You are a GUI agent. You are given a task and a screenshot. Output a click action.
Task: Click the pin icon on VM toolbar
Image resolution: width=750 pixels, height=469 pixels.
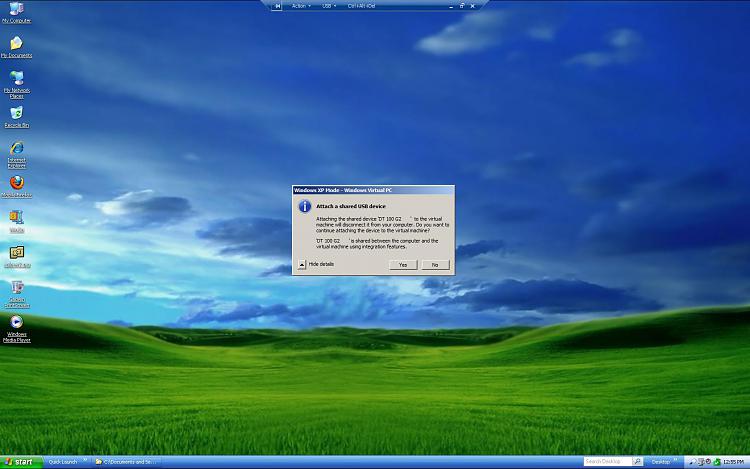(x=277, y=6)
